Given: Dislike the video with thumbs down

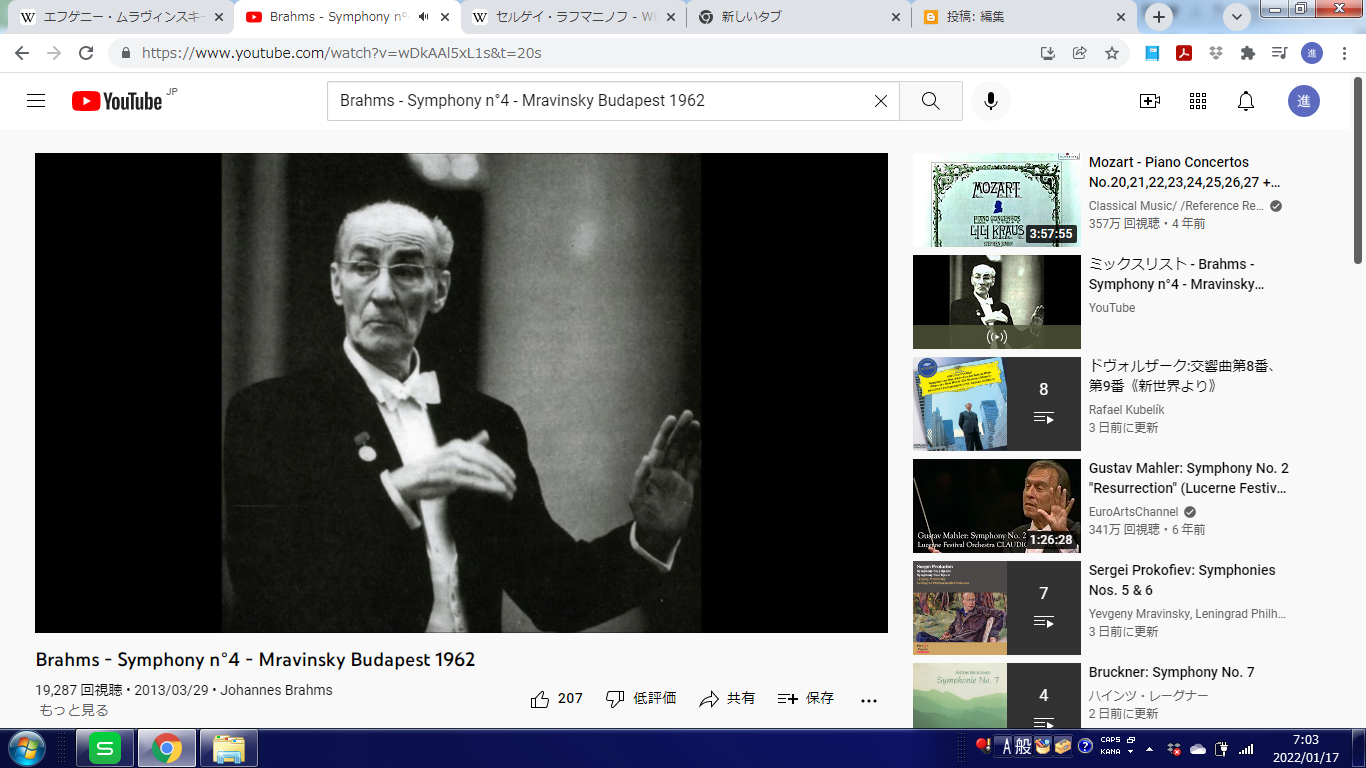Looking at the screenshot, I should tap(641, 699).
